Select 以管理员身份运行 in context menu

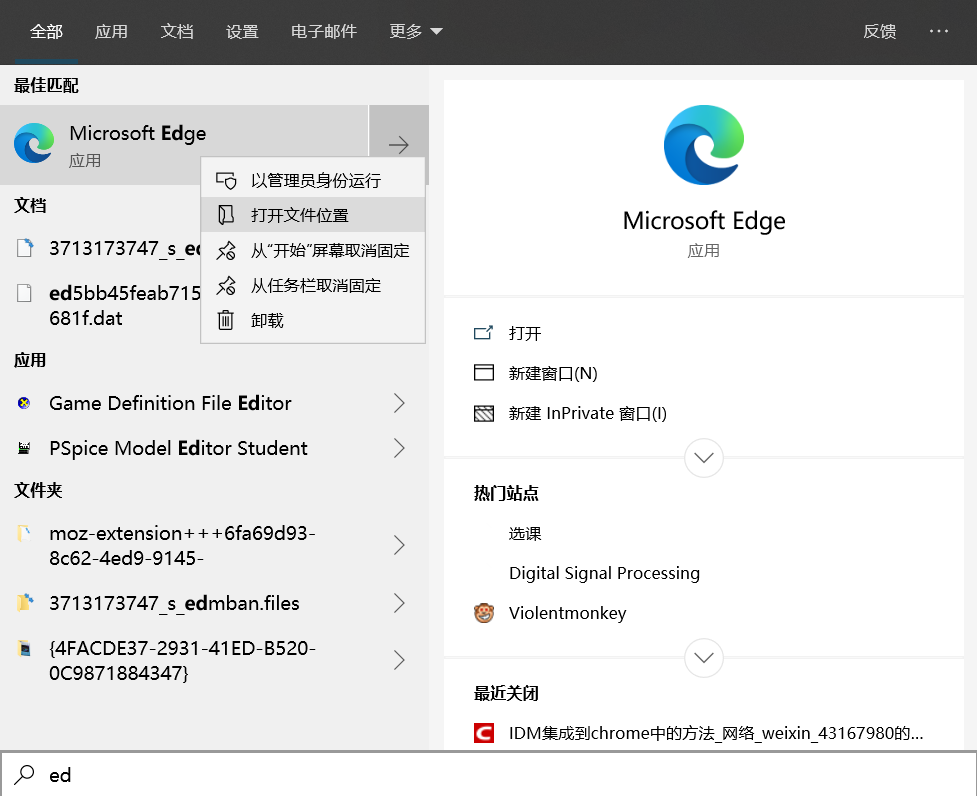click(313, 181)
